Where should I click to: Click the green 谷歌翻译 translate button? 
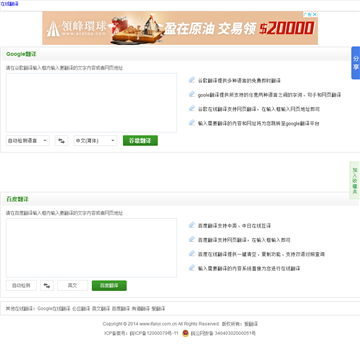pyautogui.click(x=140, y=141)
